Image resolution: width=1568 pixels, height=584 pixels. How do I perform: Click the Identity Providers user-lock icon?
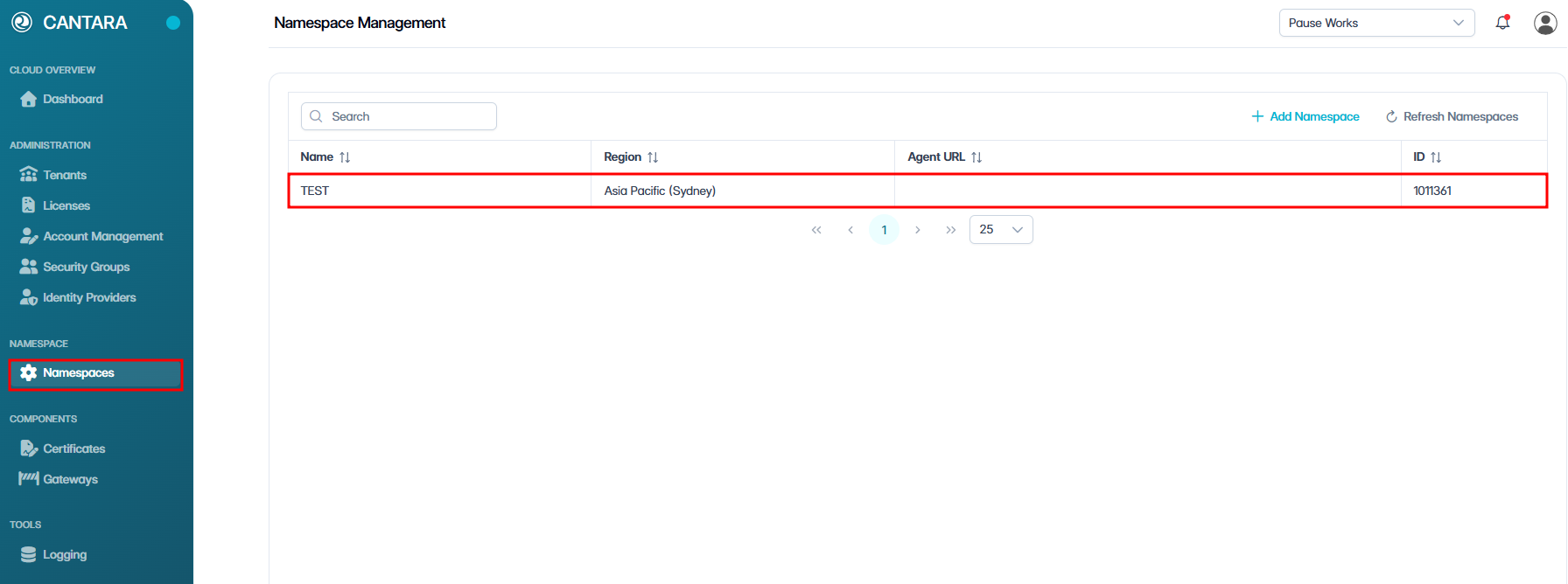29,297
